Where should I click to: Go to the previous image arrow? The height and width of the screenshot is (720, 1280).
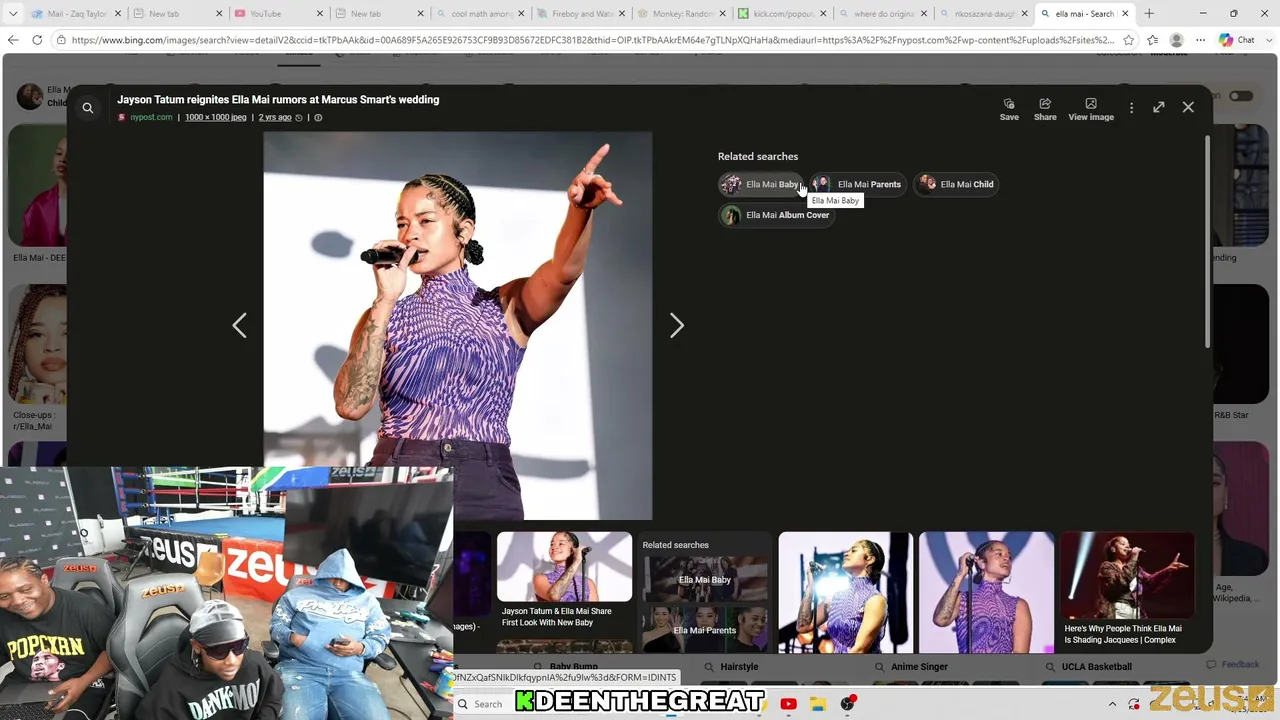239,325
